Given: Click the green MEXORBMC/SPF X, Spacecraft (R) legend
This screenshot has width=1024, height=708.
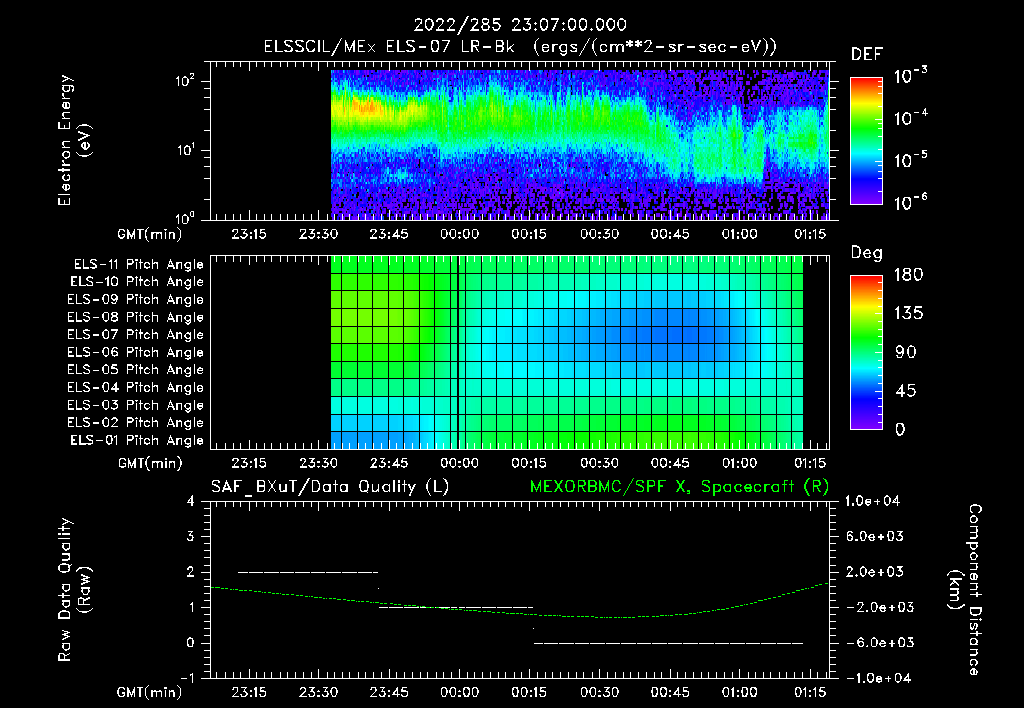Looking at the screenshot, I should point(679,487).
